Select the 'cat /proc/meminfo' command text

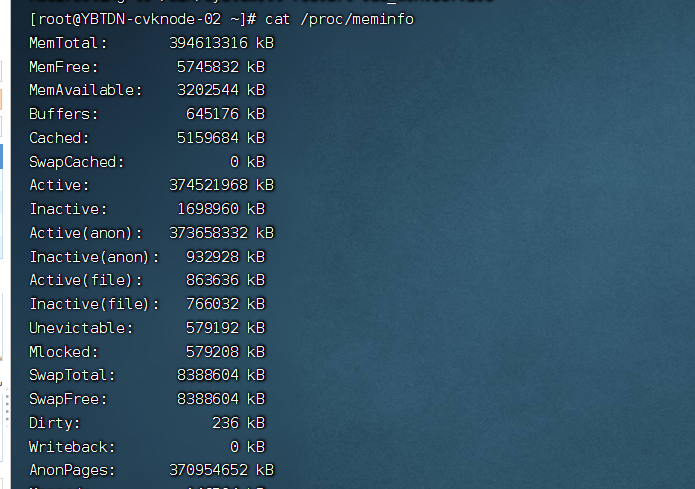339,20
